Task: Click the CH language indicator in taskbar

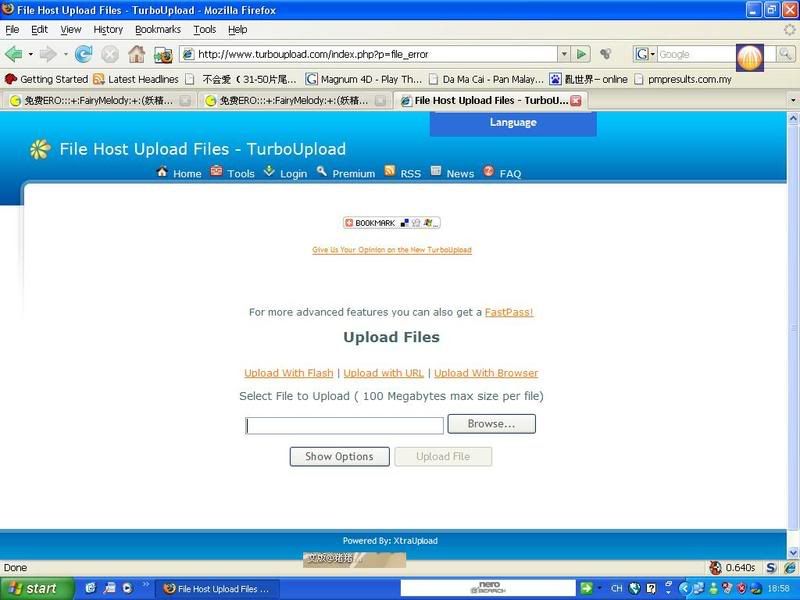Action: pyautogui.click(x=616, y=588)
